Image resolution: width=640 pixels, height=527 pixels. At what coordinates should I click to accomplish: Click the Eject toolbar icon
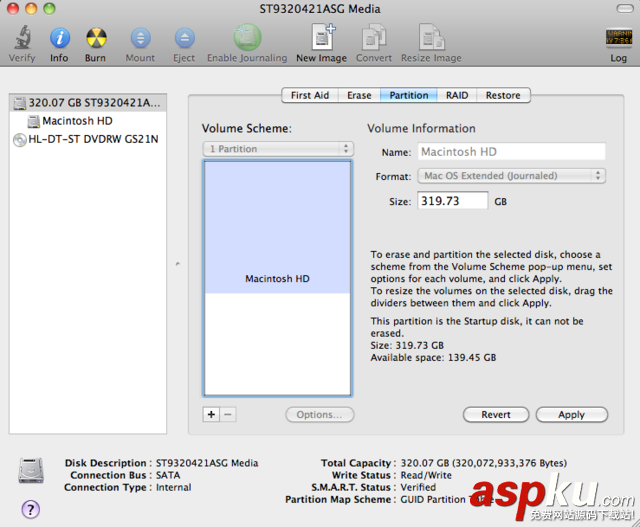click(x=184, y=38)
